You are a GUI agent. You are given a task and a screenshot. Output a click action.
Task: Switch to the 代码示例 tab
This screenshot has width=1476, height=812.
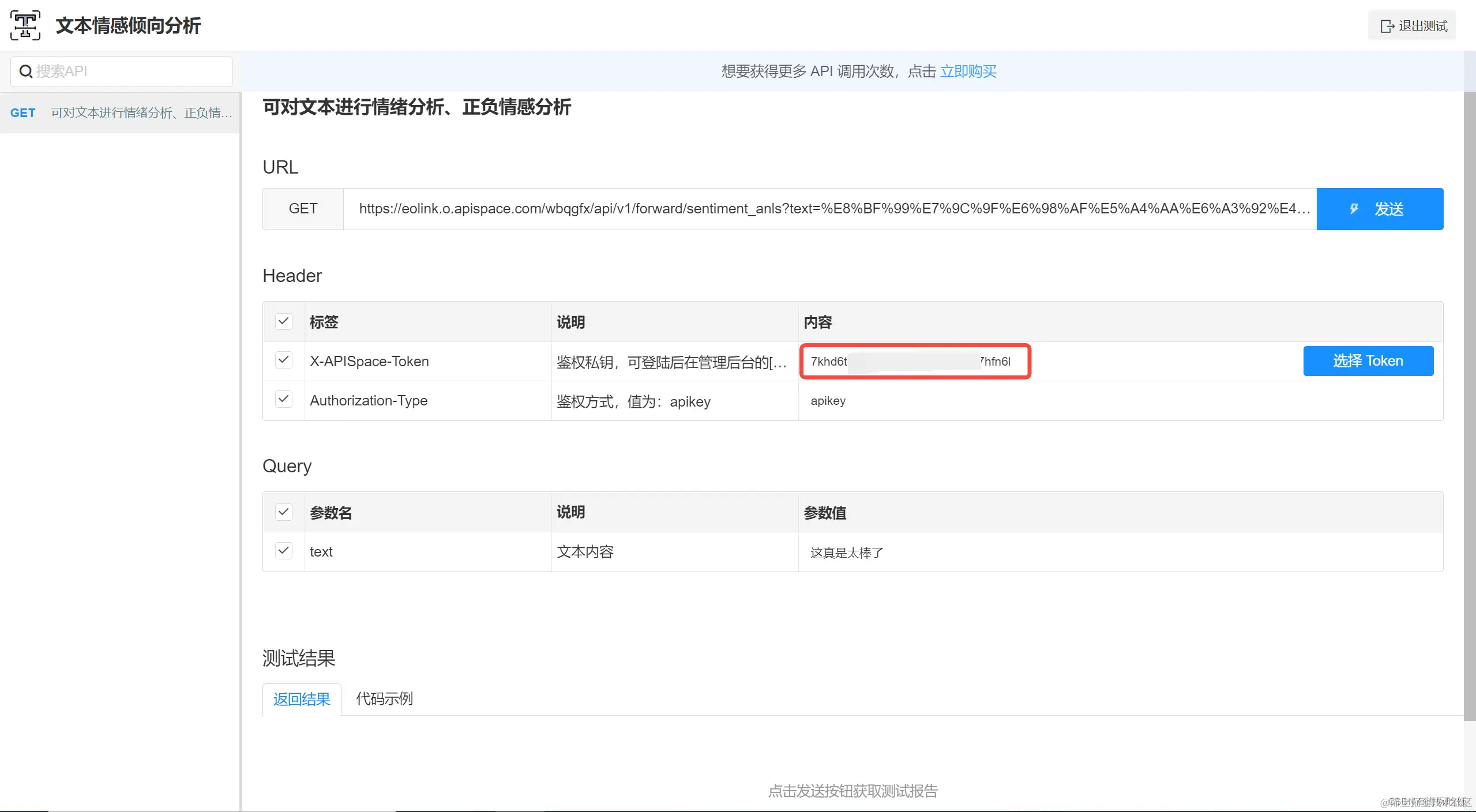[384, 699]
